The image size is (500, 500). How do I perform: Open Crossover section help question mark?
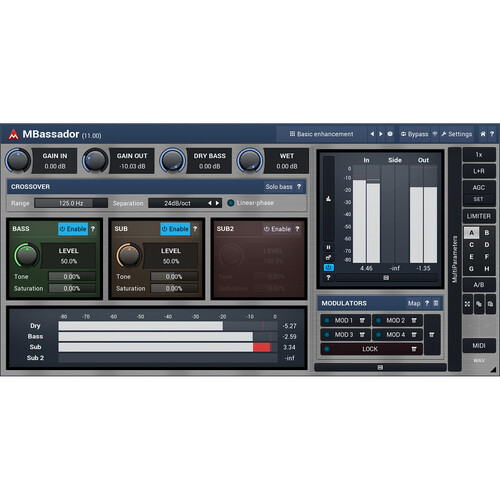click(299, 187)
